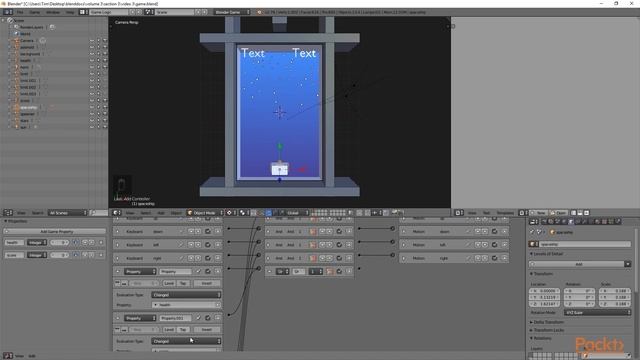Click the outliner editor type icon
This screenshot has width=640, height=360.
click(x=8, y=213)
